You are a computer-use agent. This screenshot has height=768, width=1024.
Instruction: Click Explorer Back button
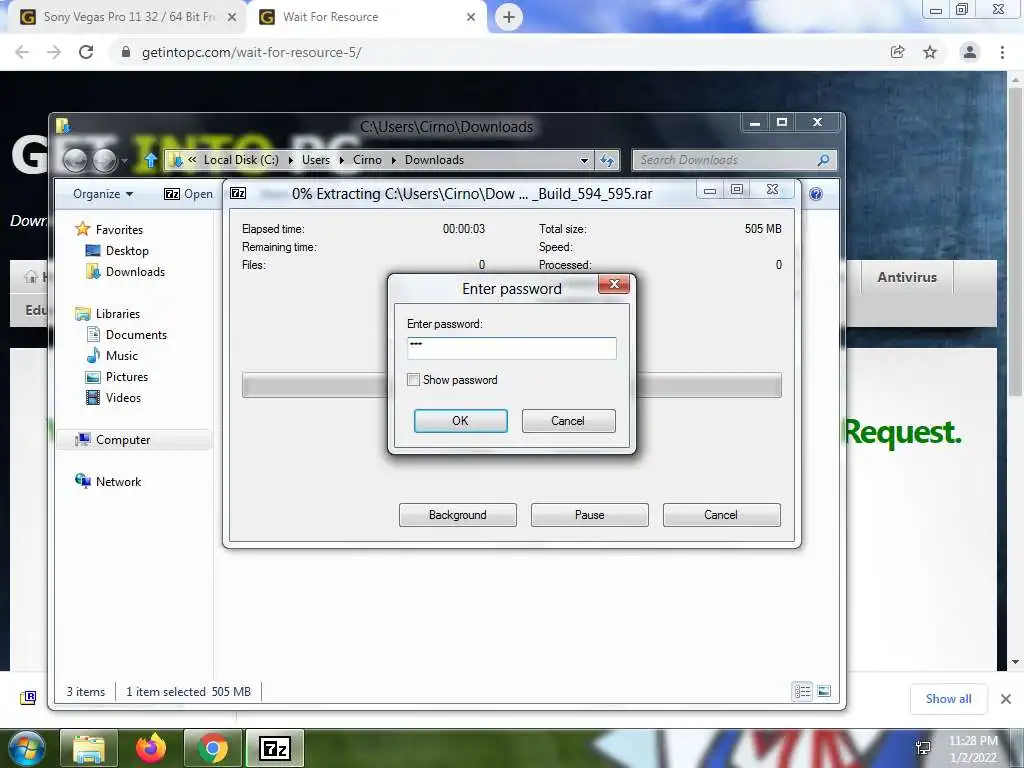75,159
